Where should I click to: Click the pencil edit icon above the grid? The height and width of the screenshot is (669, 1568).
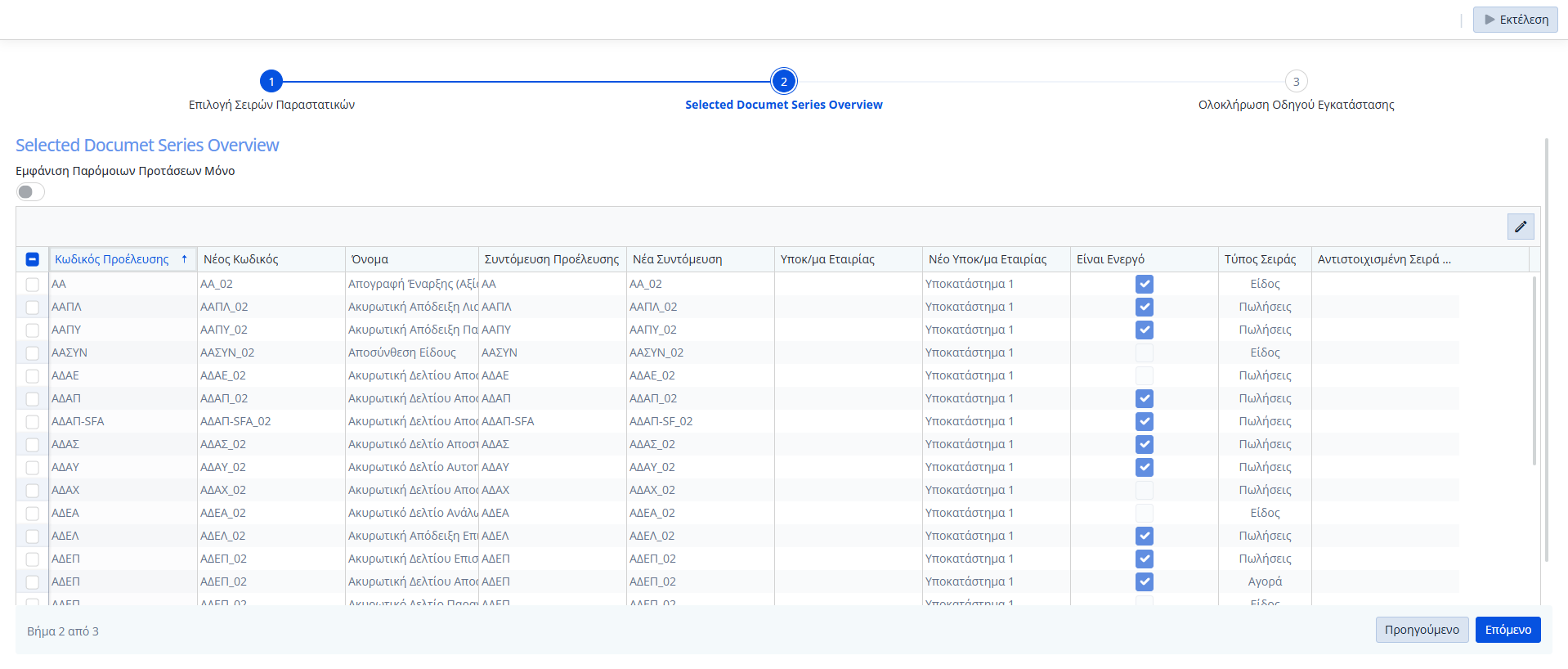pyautogui.click(x=1520, y=227)
